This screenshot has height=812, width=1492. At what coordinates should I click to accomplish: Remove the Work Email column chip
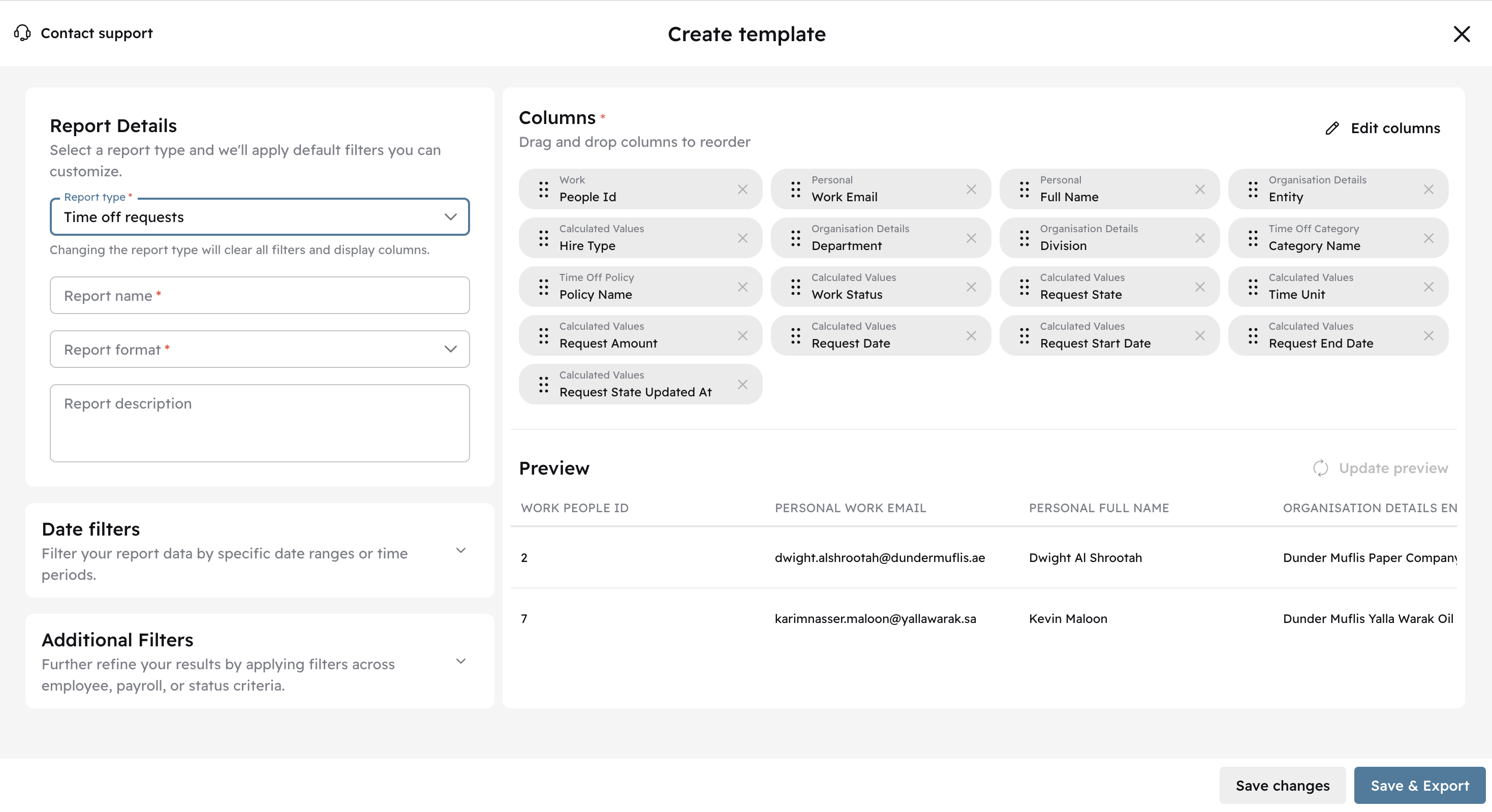[x=971, y=190]
